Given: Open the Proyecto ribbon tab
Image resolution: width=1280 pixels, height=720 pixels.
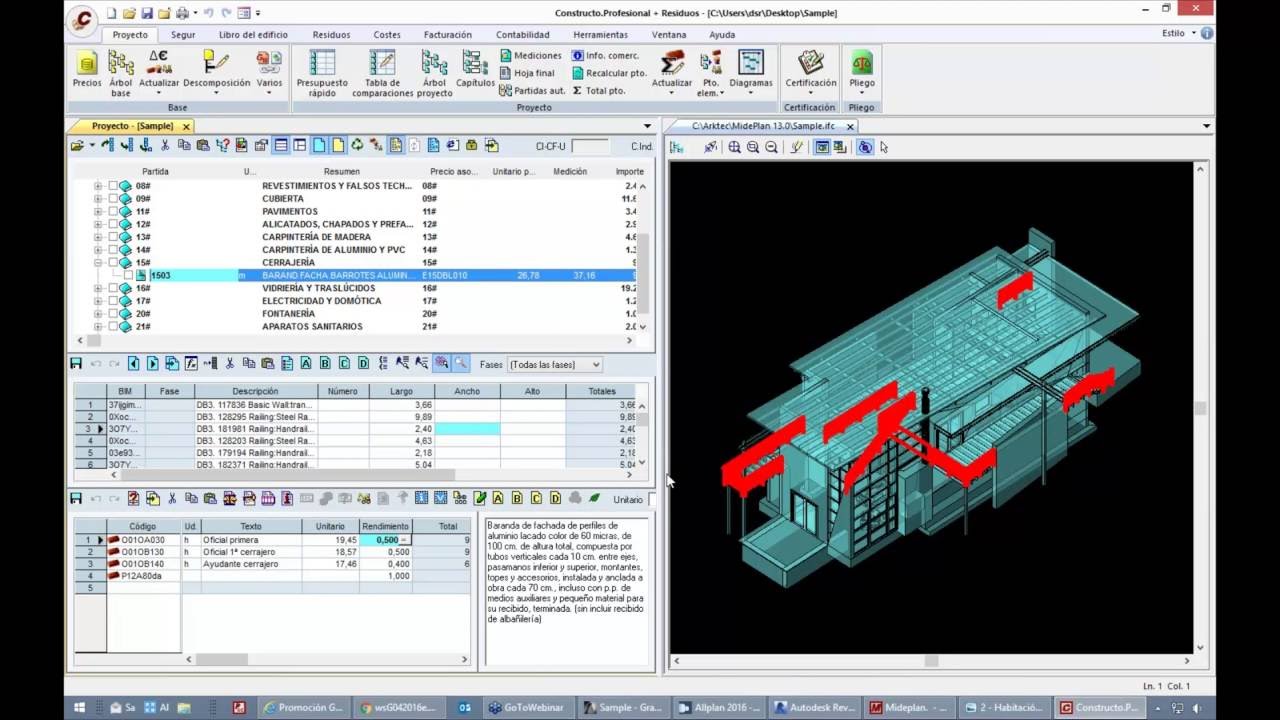Looking at the screenshot, I should (x=130, y=34).
